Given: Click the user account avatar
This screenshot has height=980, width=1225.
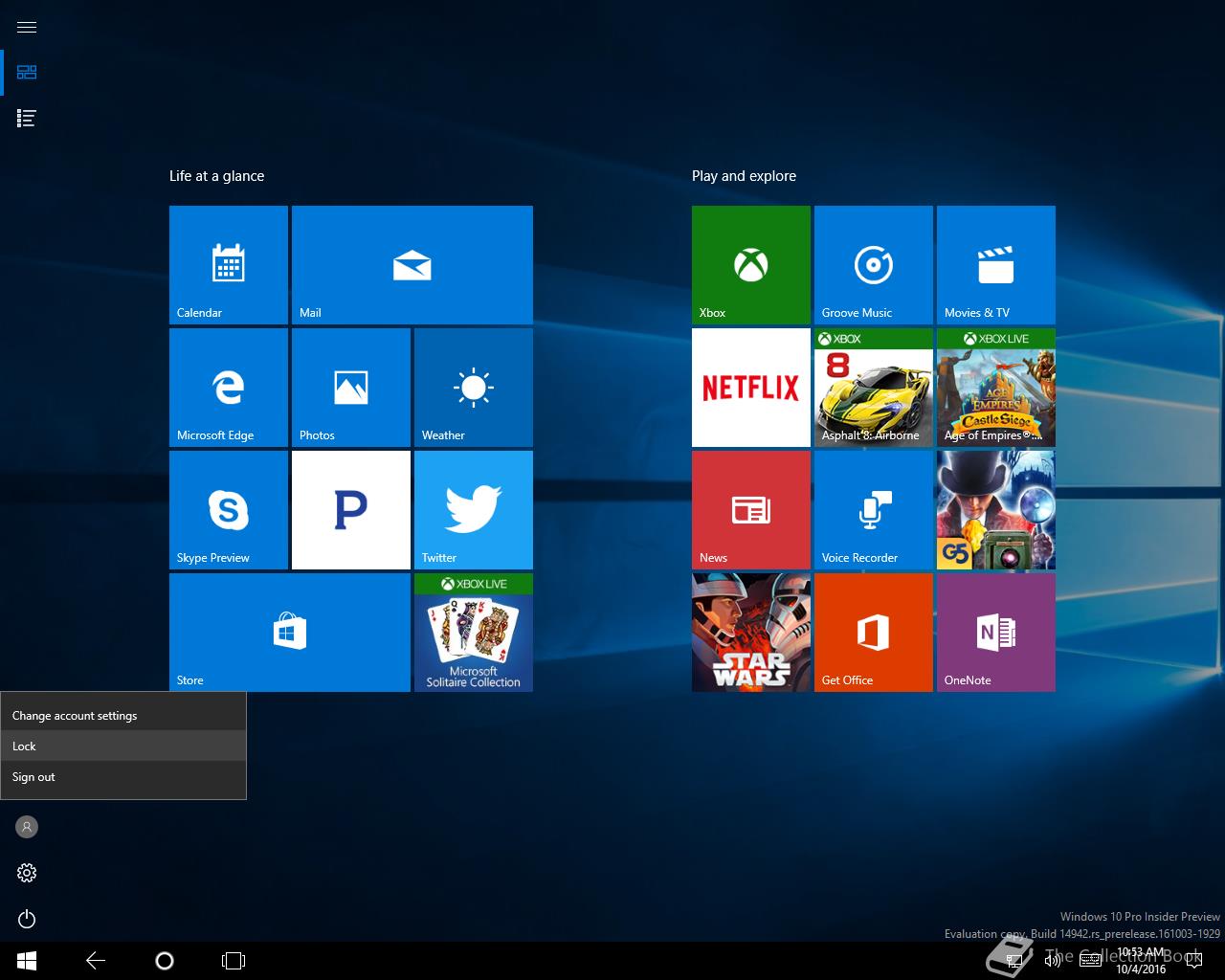Looking at the screenshot, I should pos(27,827).
